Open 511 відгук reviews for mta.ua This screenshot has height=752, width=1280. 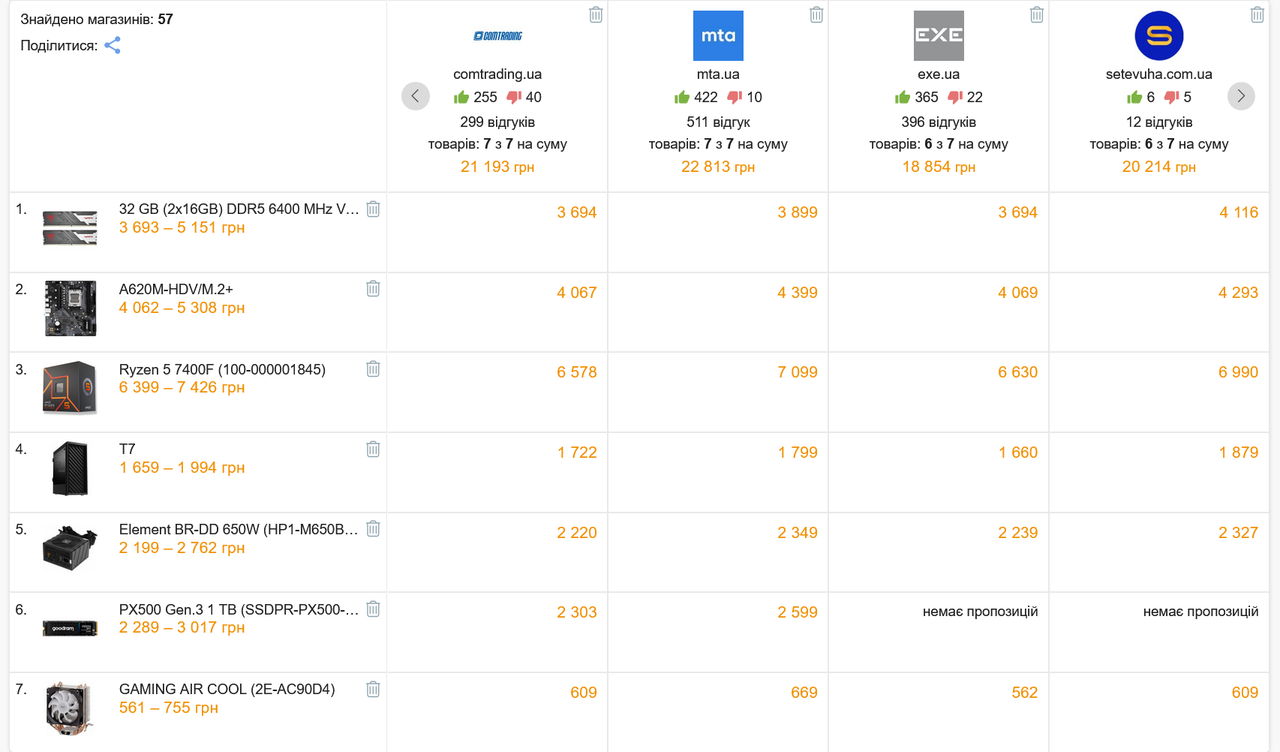click(718, 122)
